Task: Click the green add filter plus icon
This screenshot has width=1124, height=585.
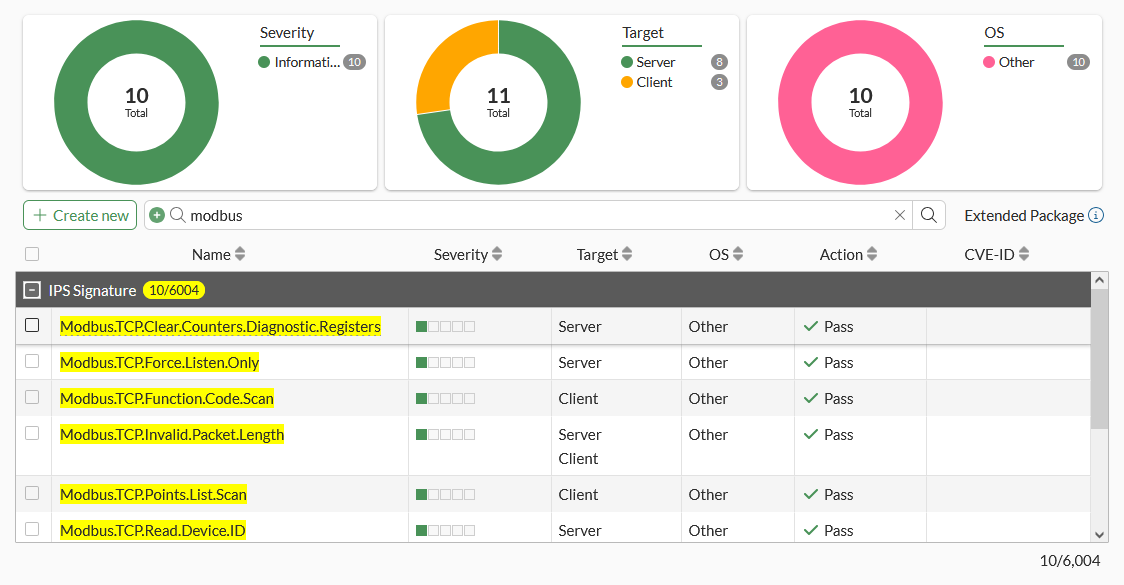Action: (157, 215)
